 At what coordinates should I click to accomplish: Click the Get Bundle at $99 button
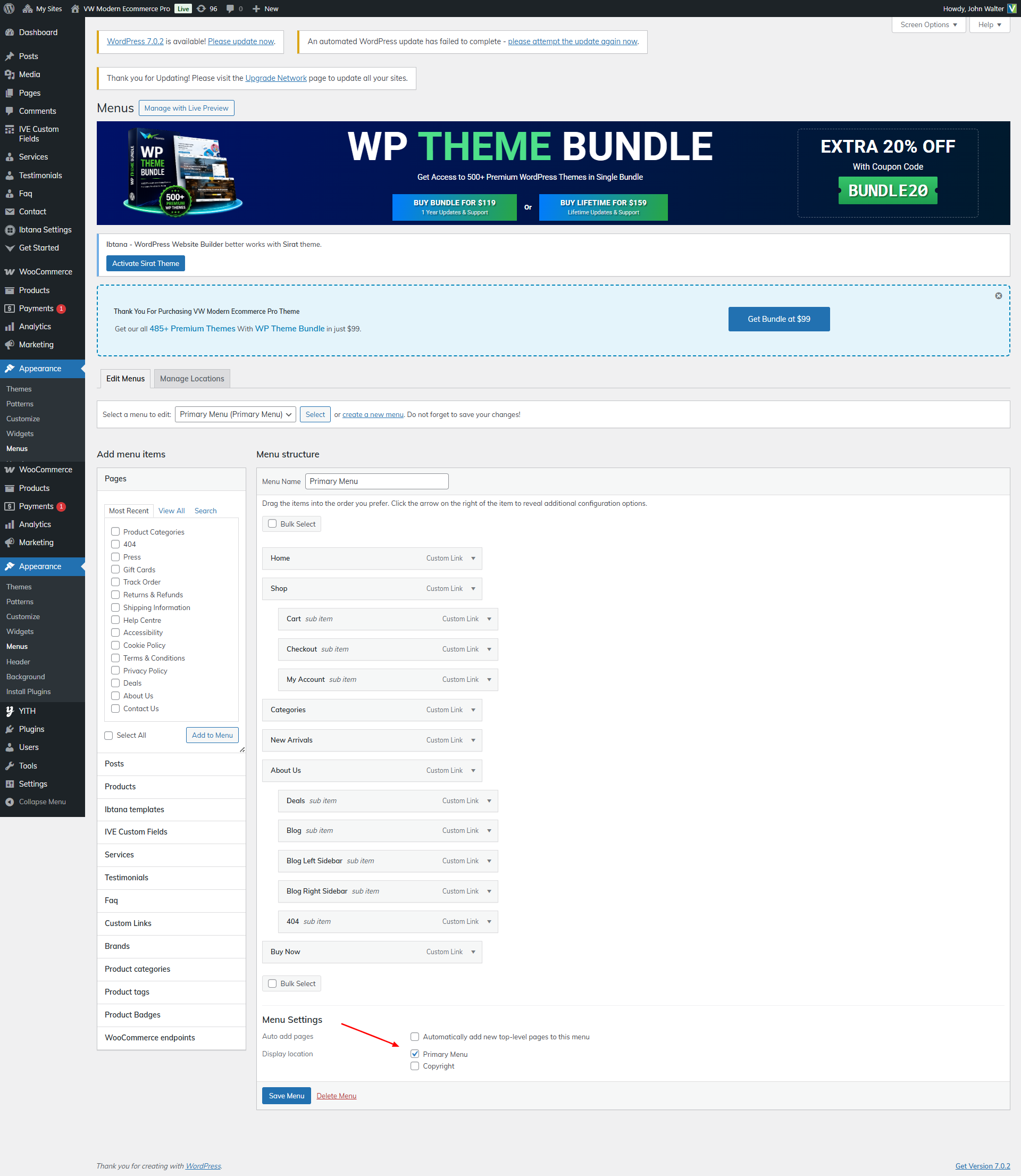click(779, 319)
